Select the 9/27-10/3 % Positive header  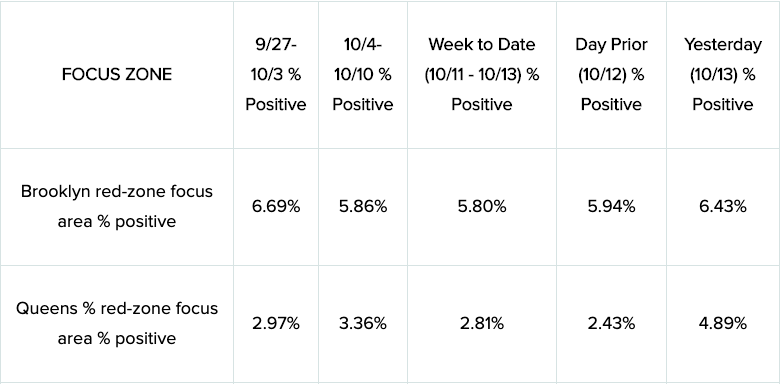(x=276, y=75)
